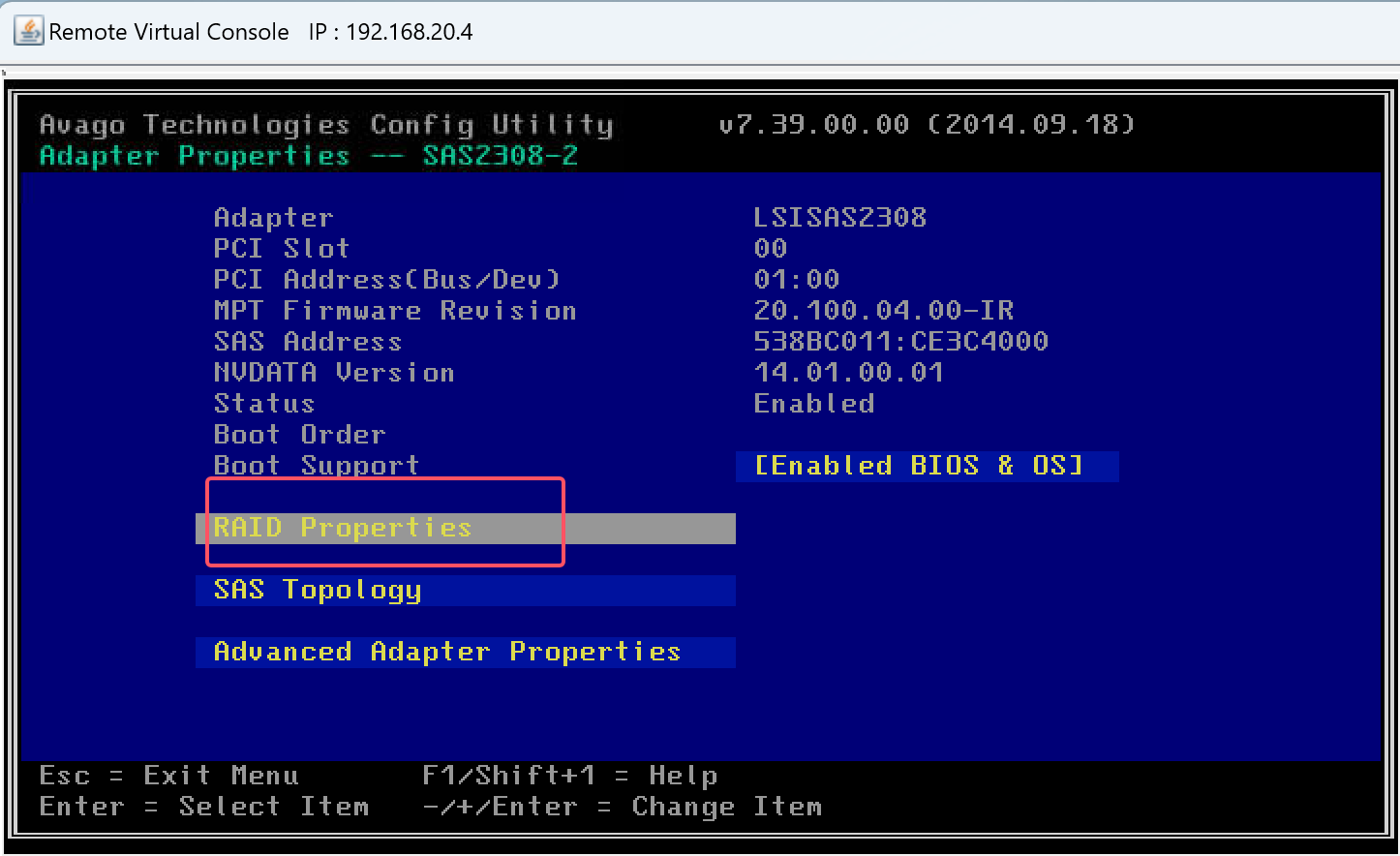
Task: Click the Boot Order label
Action: (x=299, y=434)
